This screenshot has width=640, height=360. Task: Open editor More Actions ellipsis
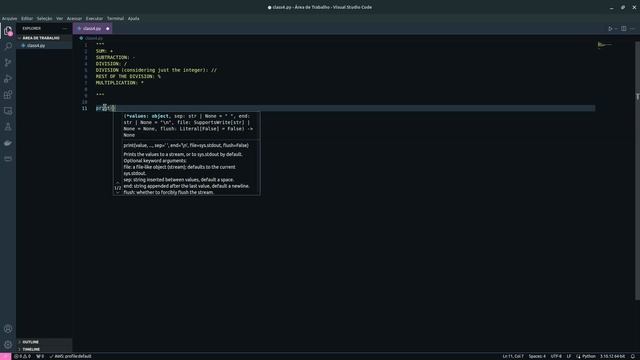click(632, 29)
